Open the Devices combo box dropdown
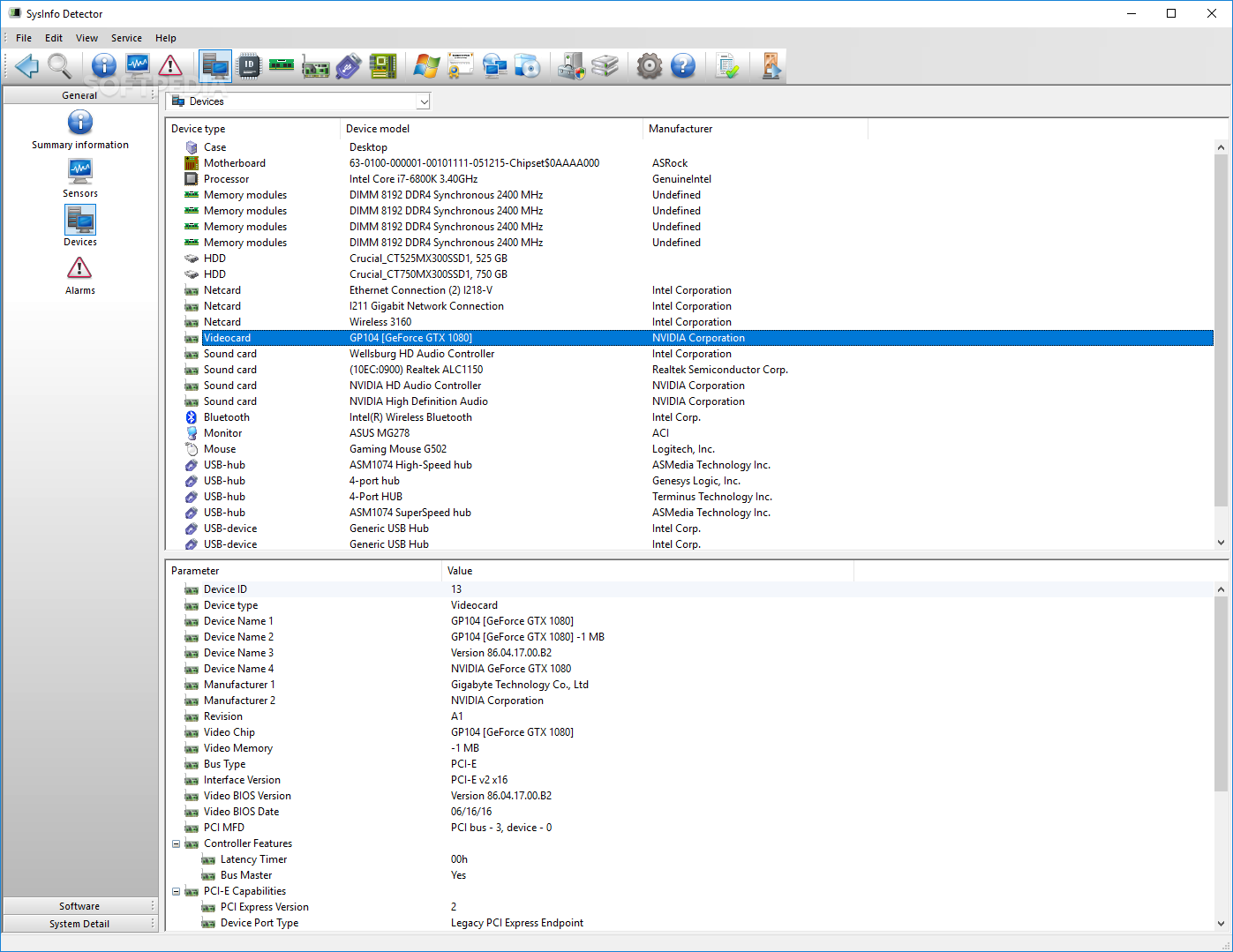This screenshot has width=1233, height=952. (x=424, y=101)
